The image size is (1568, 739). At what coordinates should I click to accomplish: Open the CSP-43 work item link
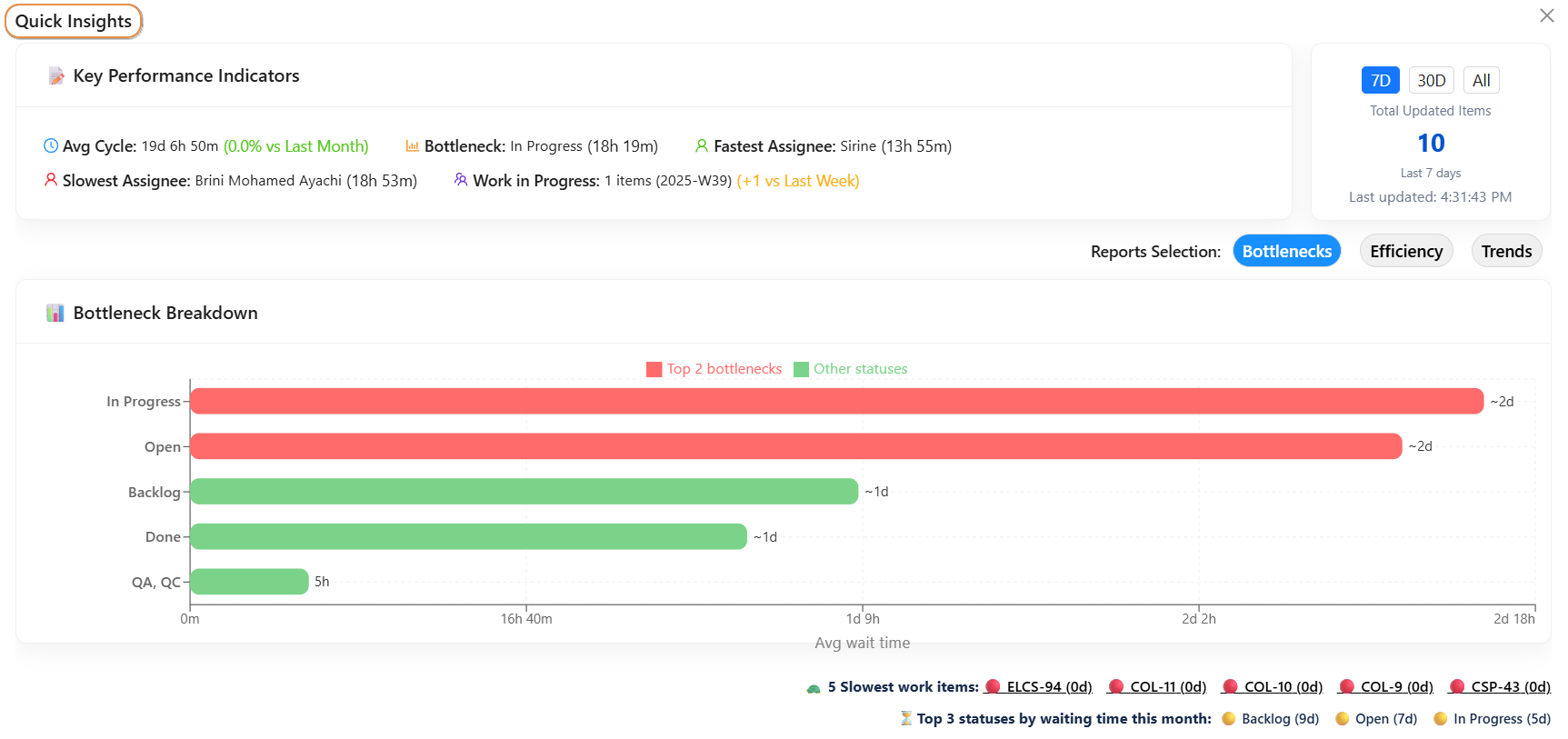pos(1510,687)
